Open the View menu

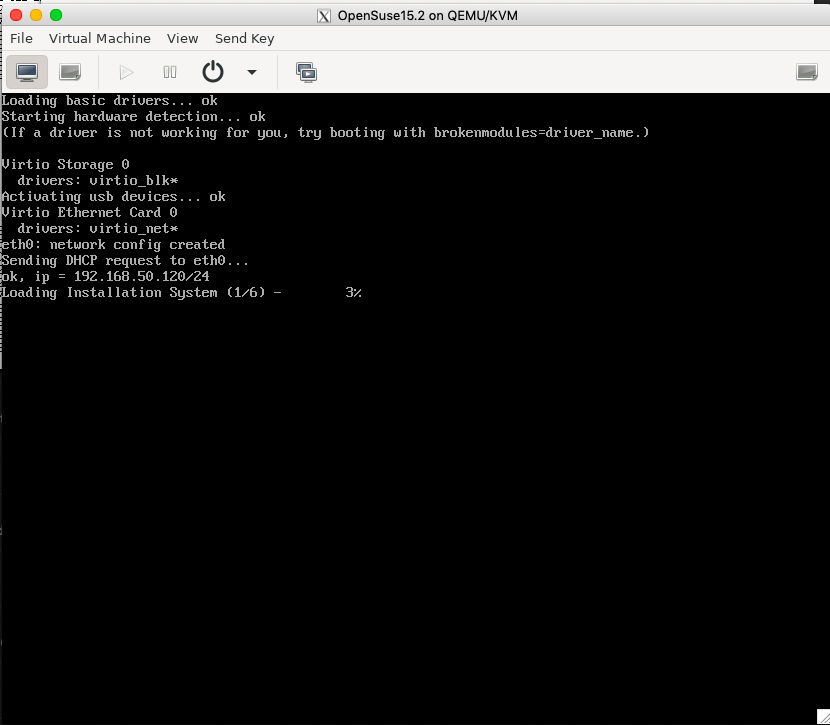click(182, 39)
